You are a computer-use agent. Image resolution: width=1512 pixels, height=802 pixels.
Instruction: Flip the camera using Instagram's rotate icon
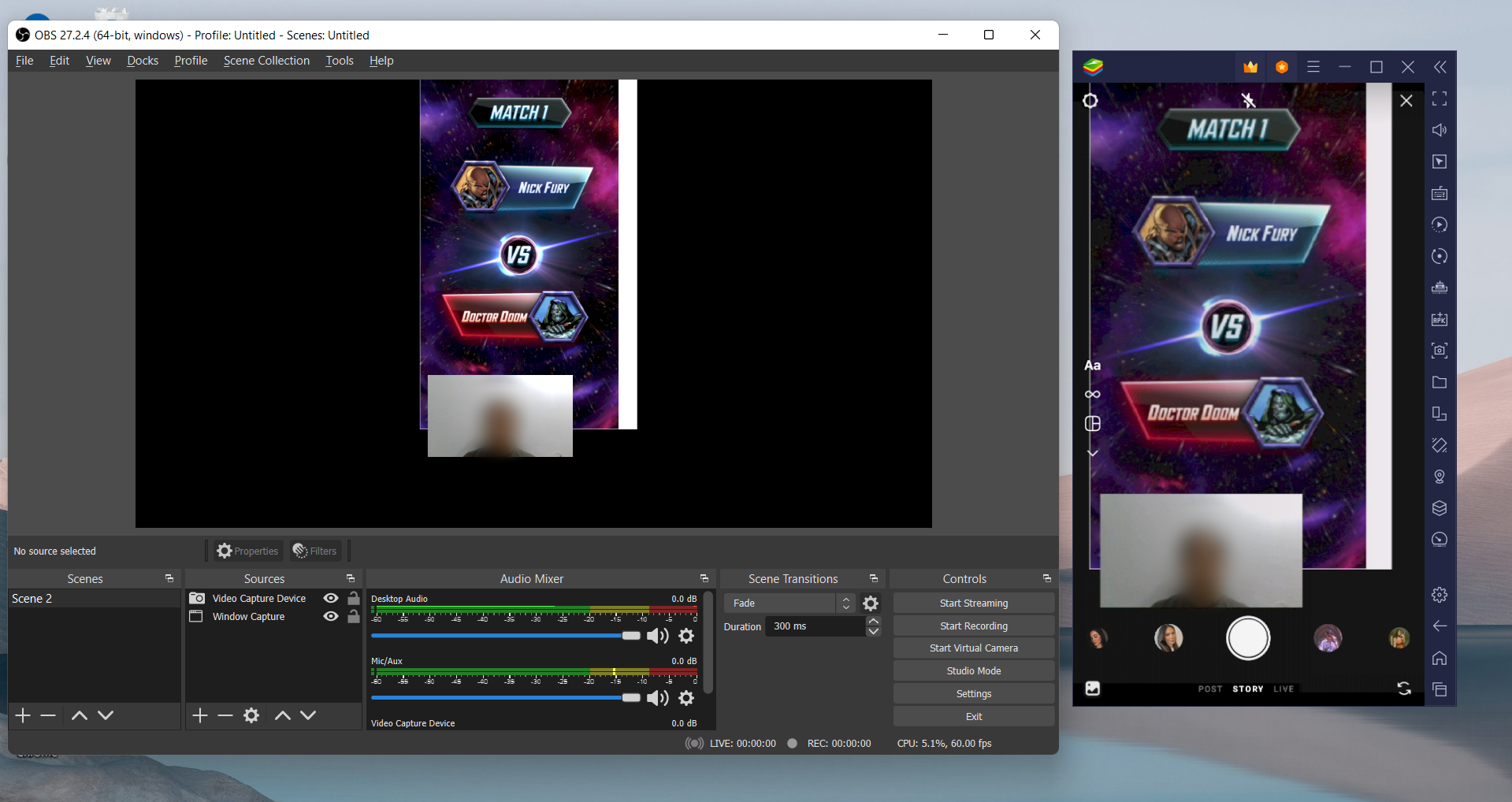click(1406, 689)
